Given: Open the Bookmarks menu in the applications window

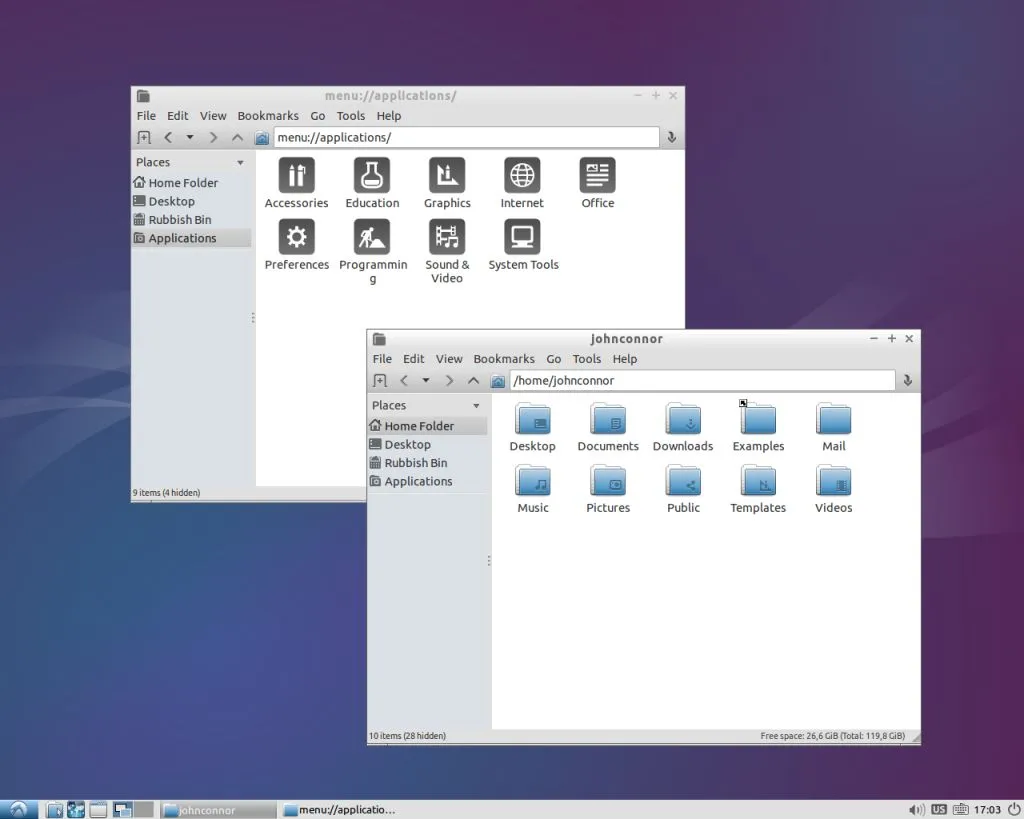Looking at the screenshot, I should (268, 115).
